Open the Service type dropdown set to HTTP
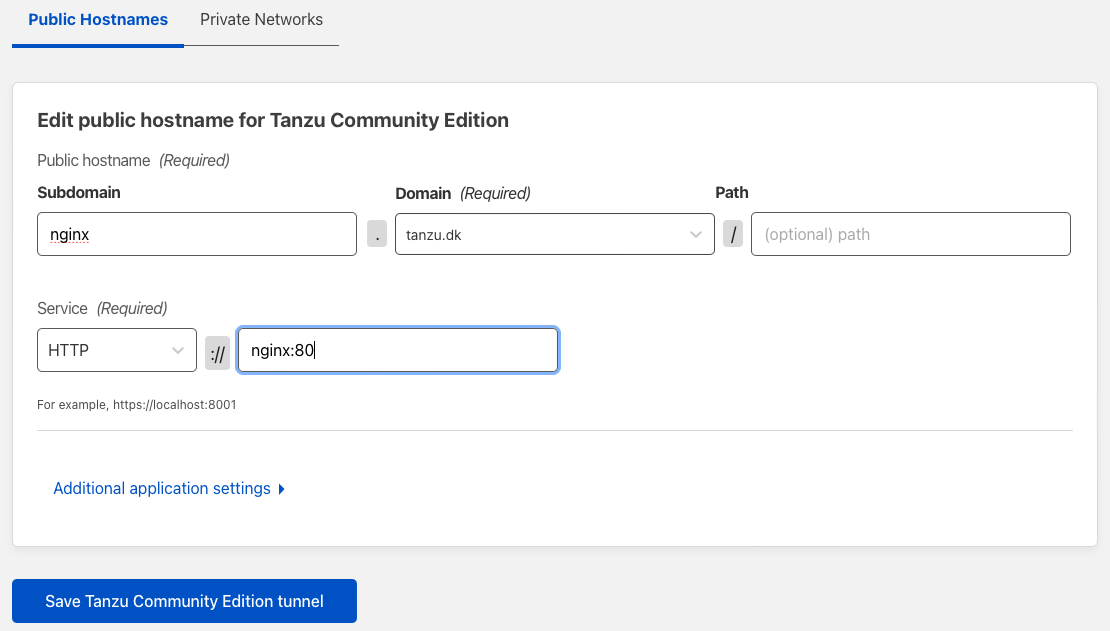1110x631 pixels. [117, 350]
